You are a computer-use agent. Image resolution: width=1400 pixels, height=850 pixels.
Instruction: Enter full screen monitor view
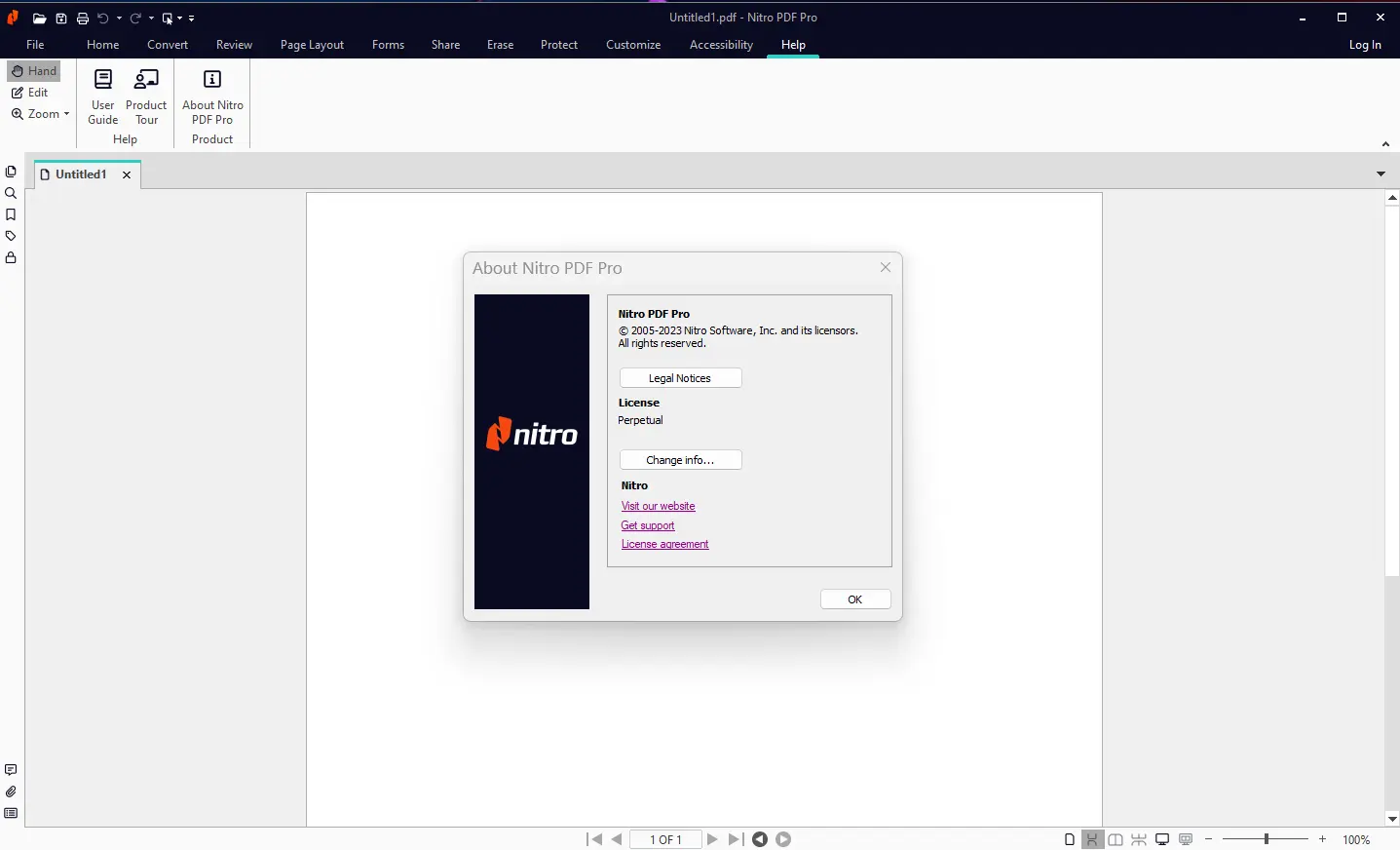pos(1162,839)
